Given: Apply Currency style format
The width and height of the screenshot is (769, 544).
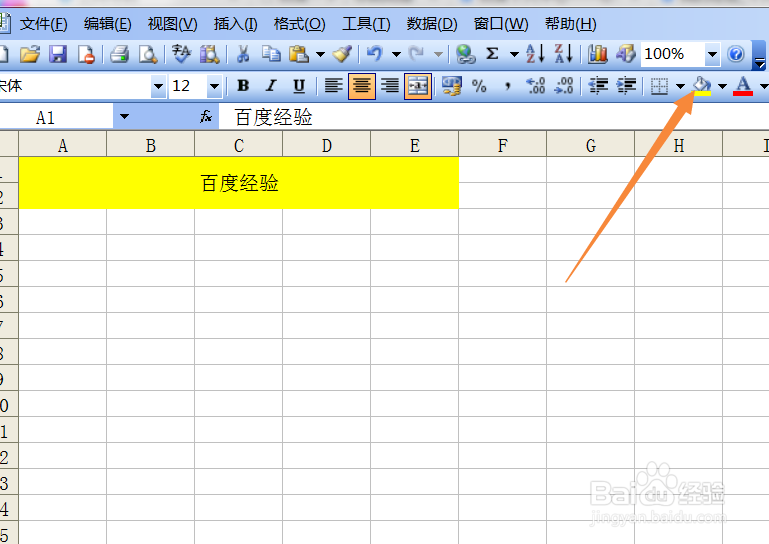Looking at the screenshot, I should tap(451, 86).
